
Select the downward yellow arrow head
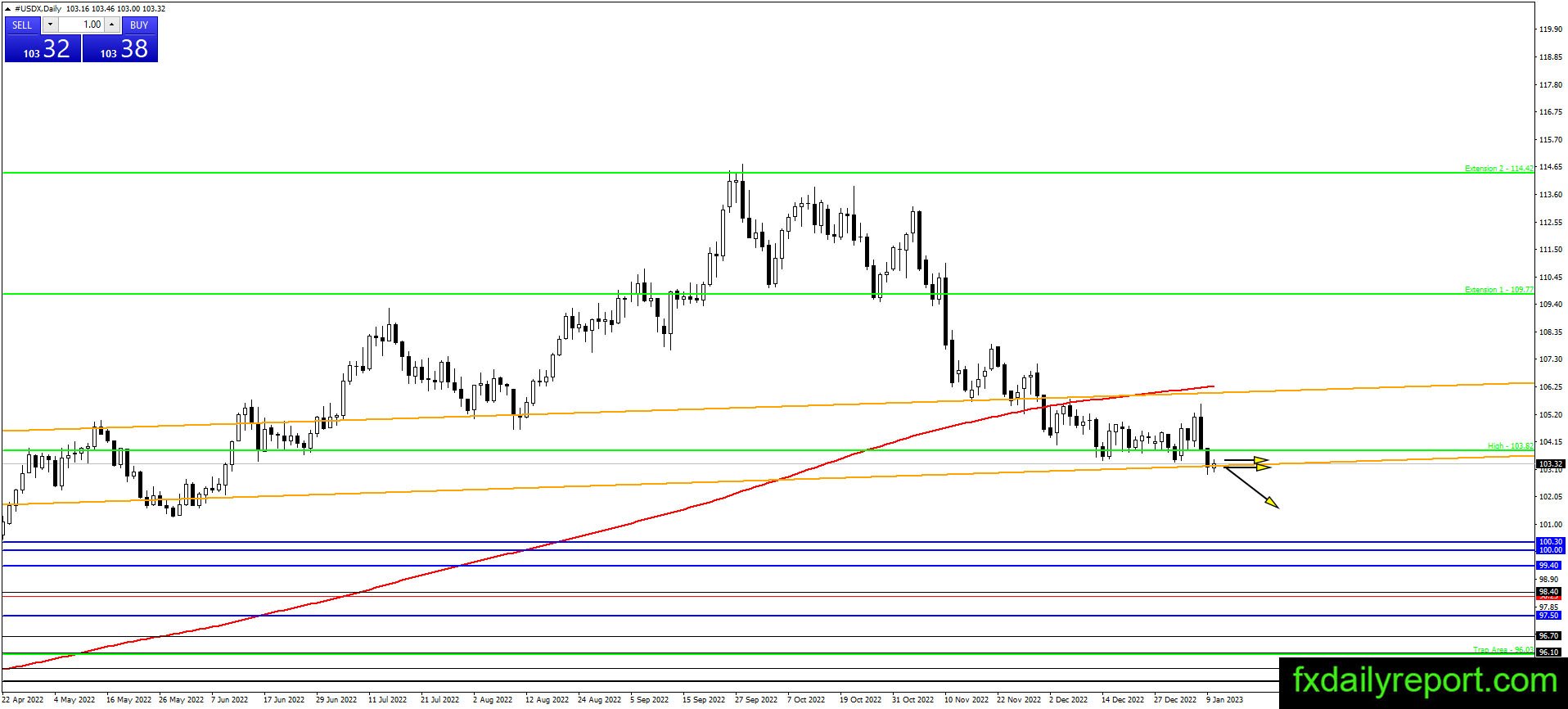(x=1273, y=503)
